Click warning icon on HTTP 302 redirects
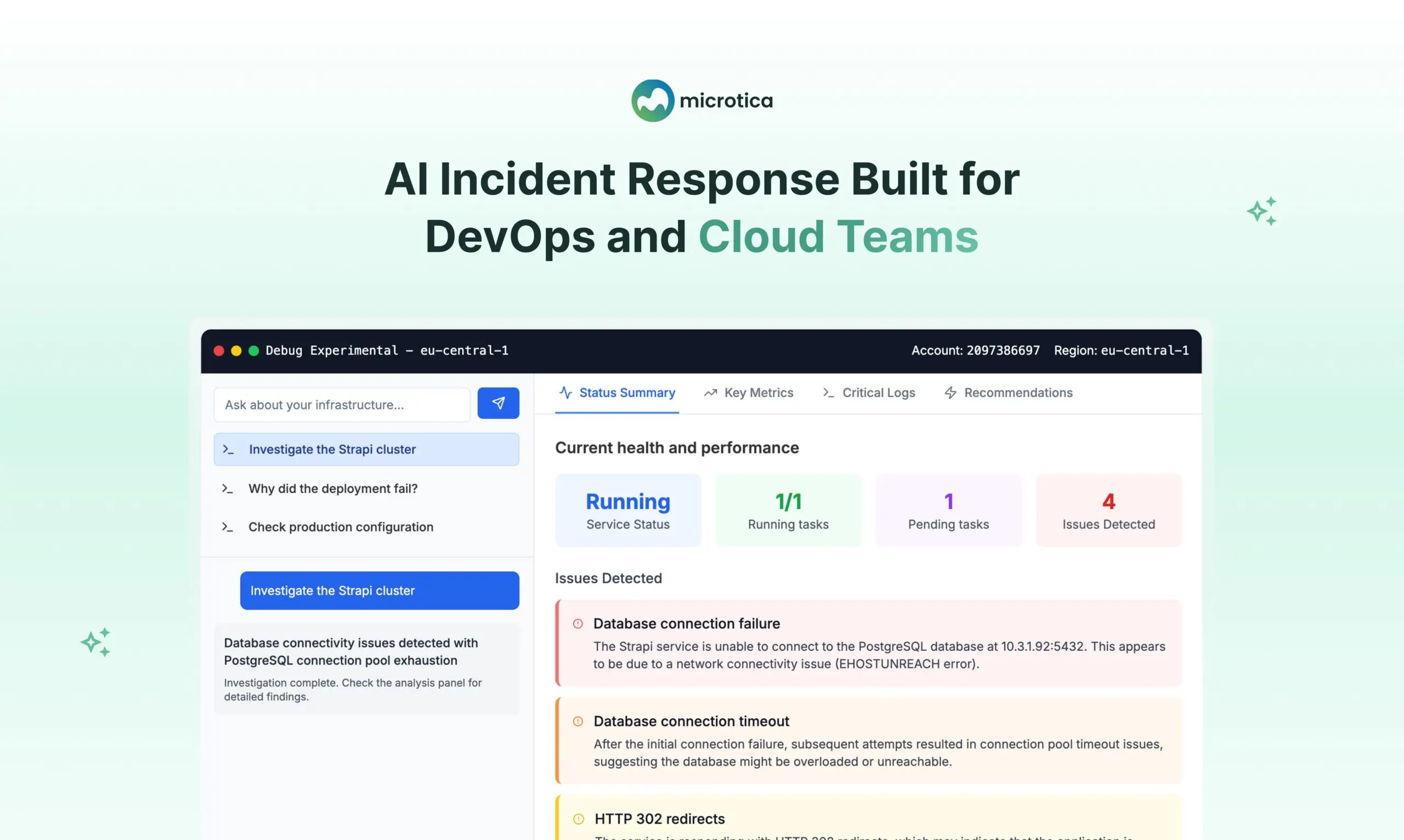Image resolution: width=1404 pixels, height=840 pixels. [578, 819]
